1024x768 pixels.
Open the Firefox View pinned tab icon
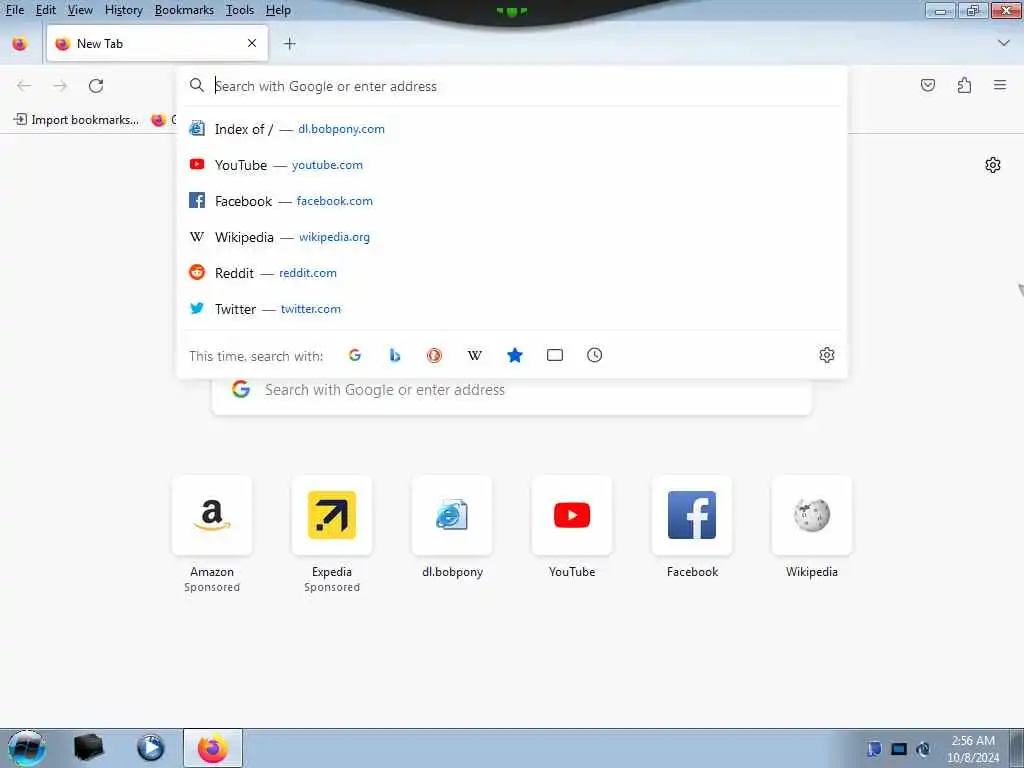(x=20, y=44)
